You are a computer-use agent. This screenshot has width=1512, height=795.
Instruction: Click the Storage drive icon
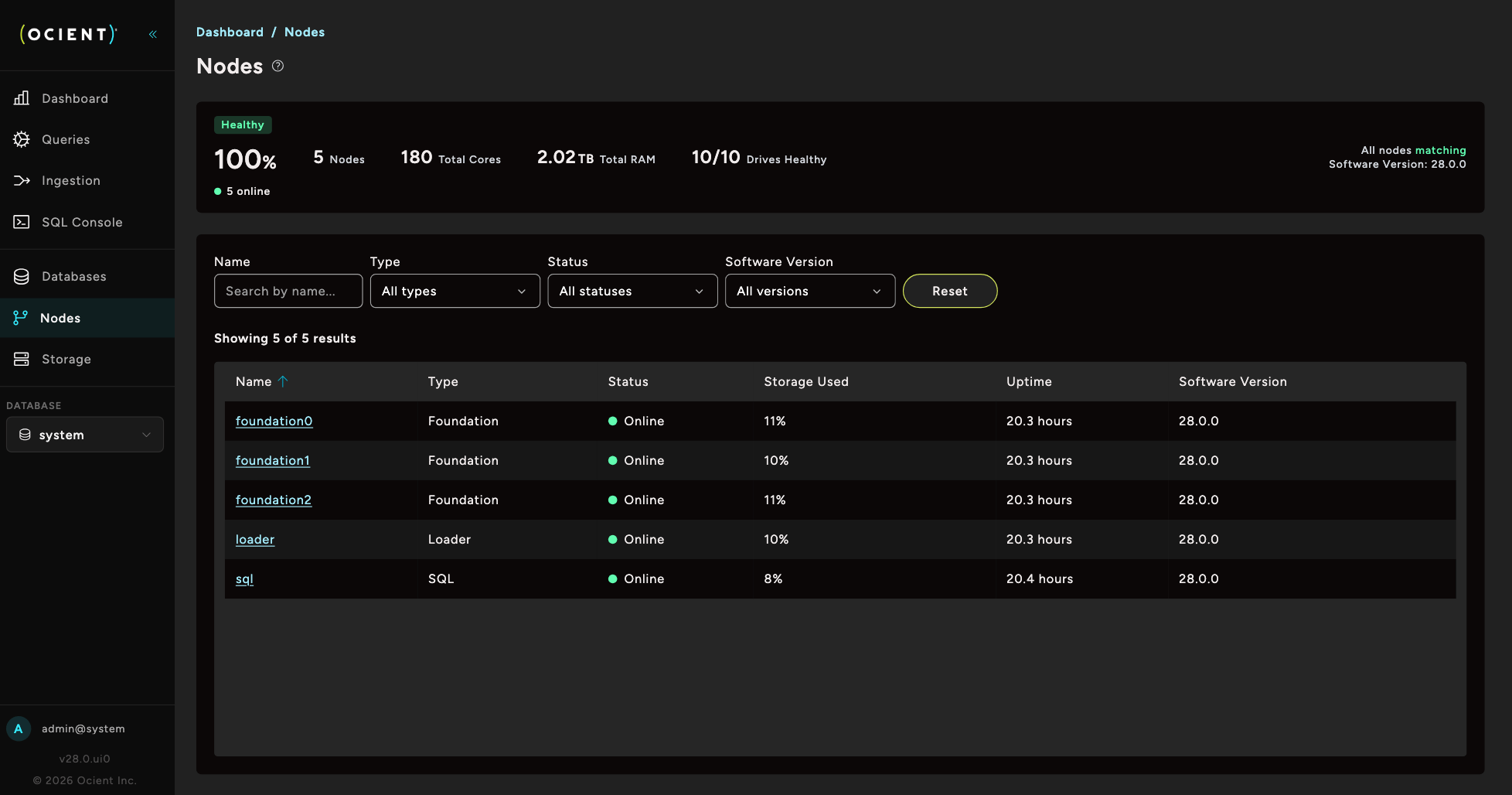tap(22, 359)
